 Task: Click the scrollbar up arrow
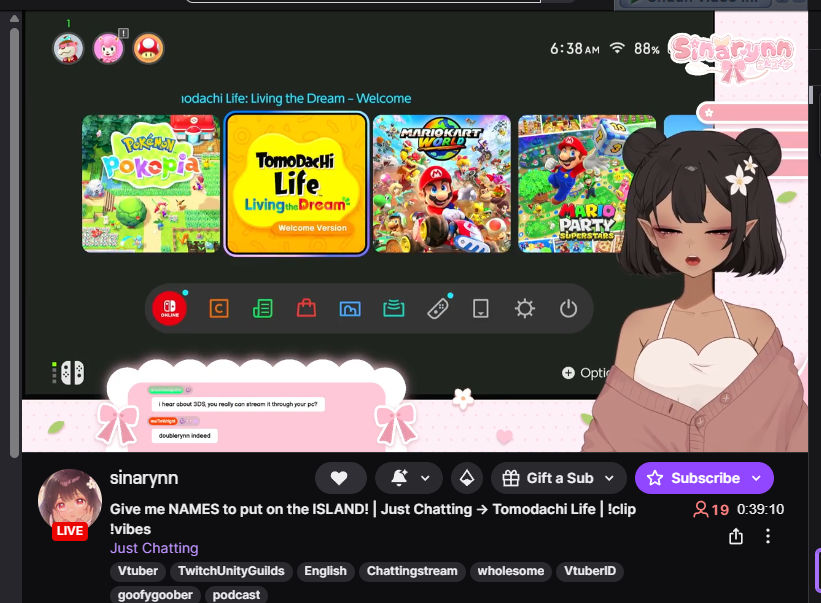[x=14, y=18]
